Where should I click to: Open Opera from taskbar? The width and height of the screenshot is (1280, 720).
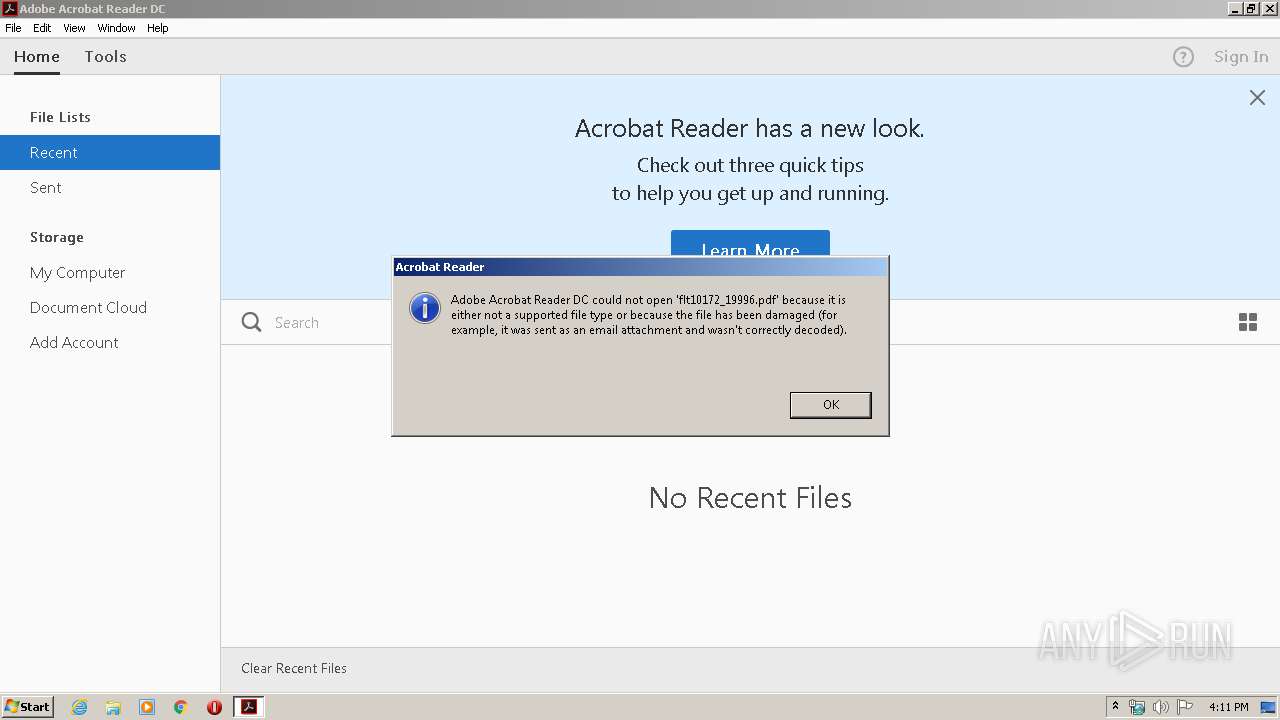214,707
